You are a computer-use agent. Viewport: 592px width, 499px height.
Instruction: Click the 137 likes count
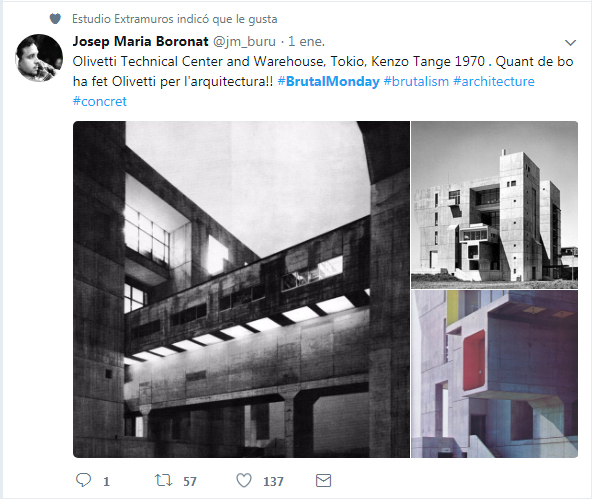click(273, 481)
